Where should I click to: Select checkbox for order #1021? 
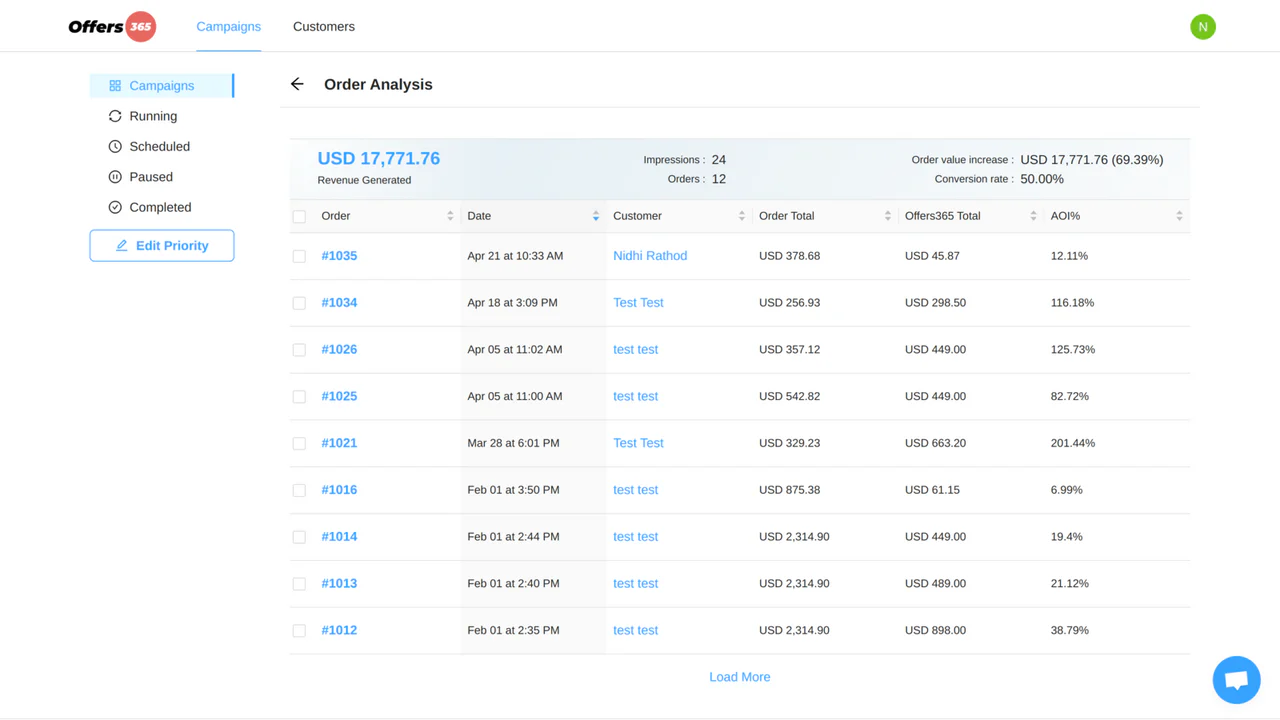pyautogui.click(x=299, y=444)
